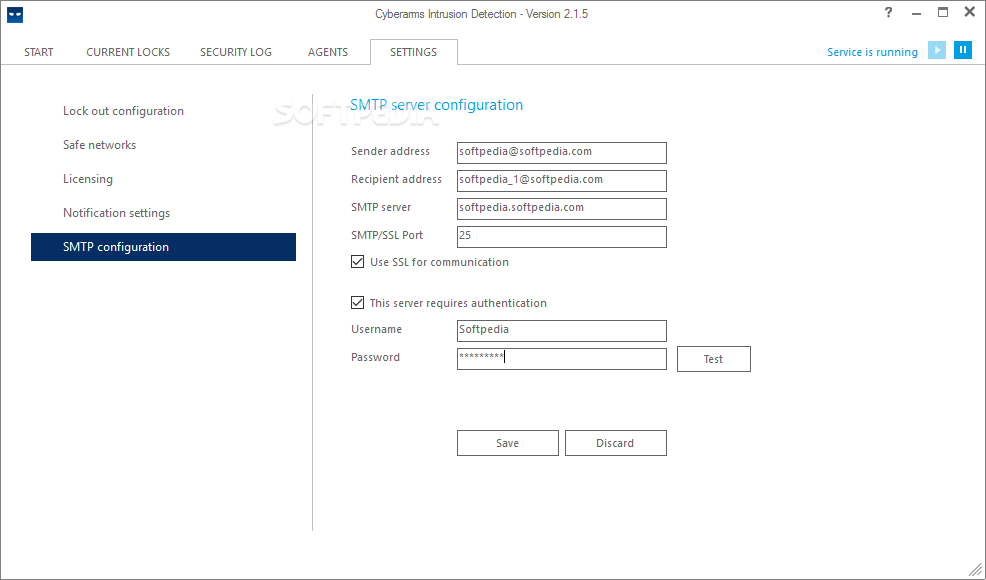The width and height of the screenshot is (986, 580).
Task: Open Lock out configuration settings
Action: click(123, 111)
